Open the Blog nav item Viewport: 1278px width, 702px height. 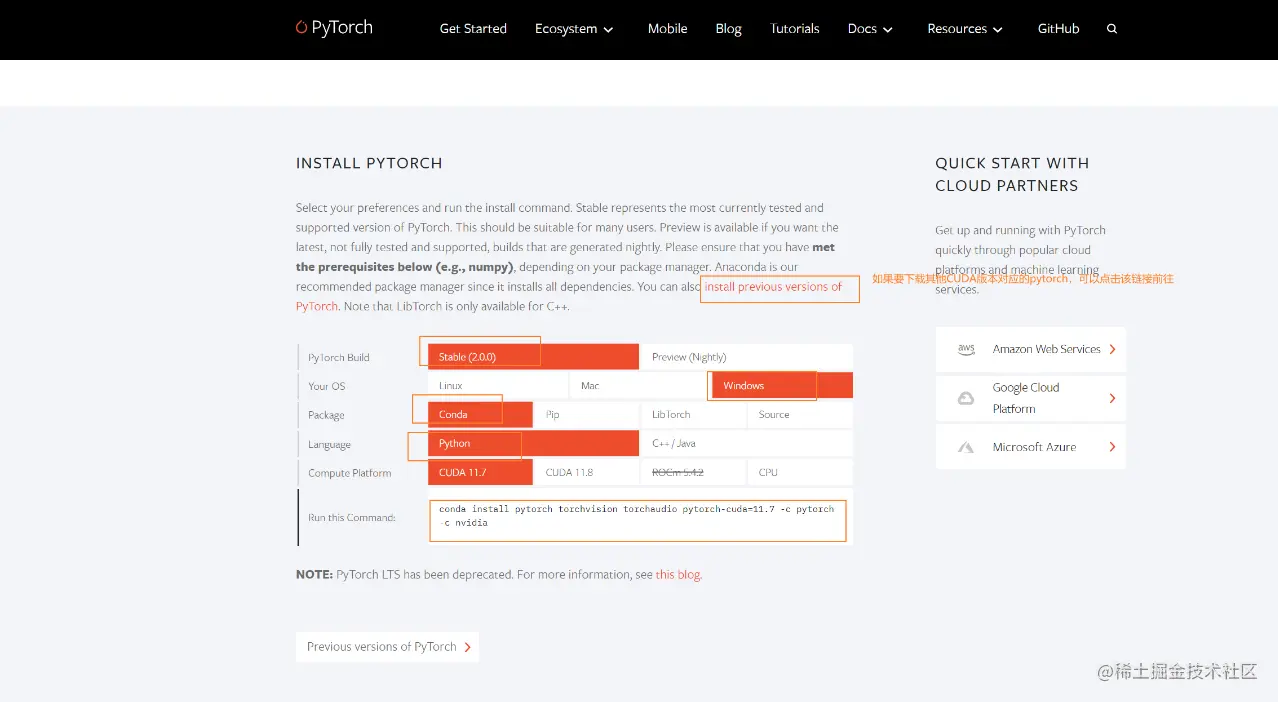(729, 29)
